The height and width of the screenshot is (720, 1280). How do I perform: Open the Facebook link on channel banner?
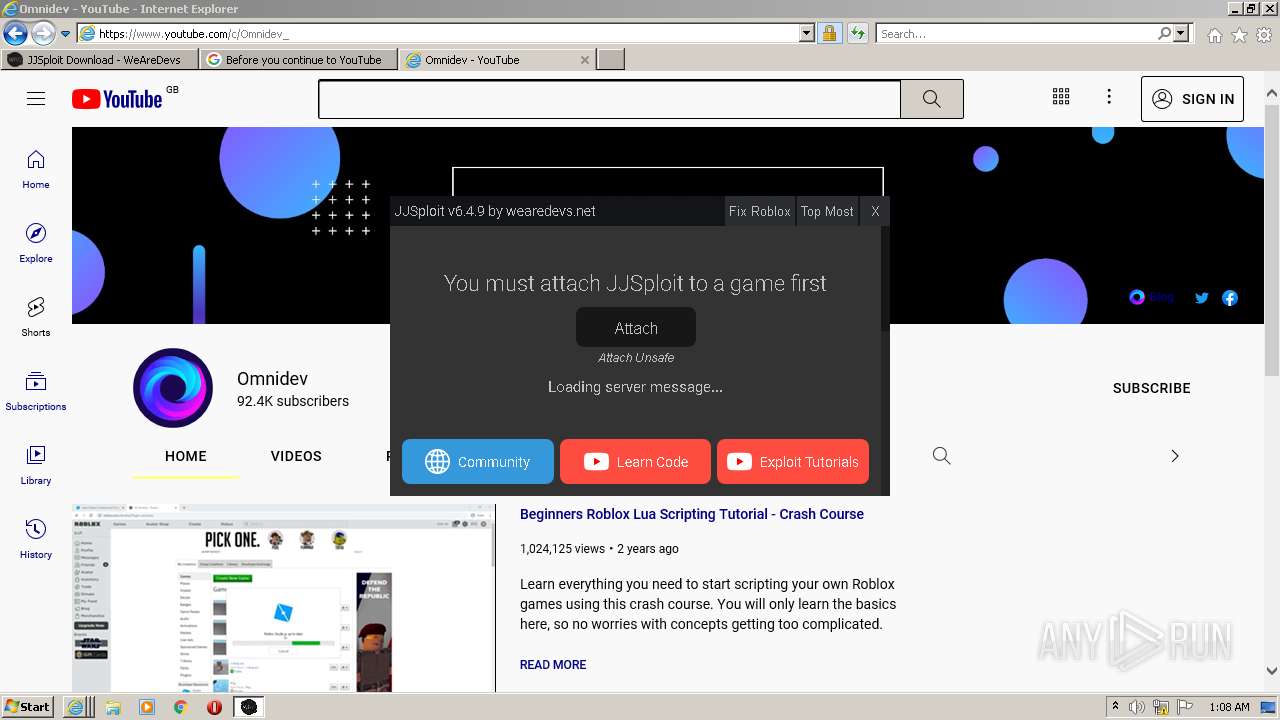[x=1230, y=298]
